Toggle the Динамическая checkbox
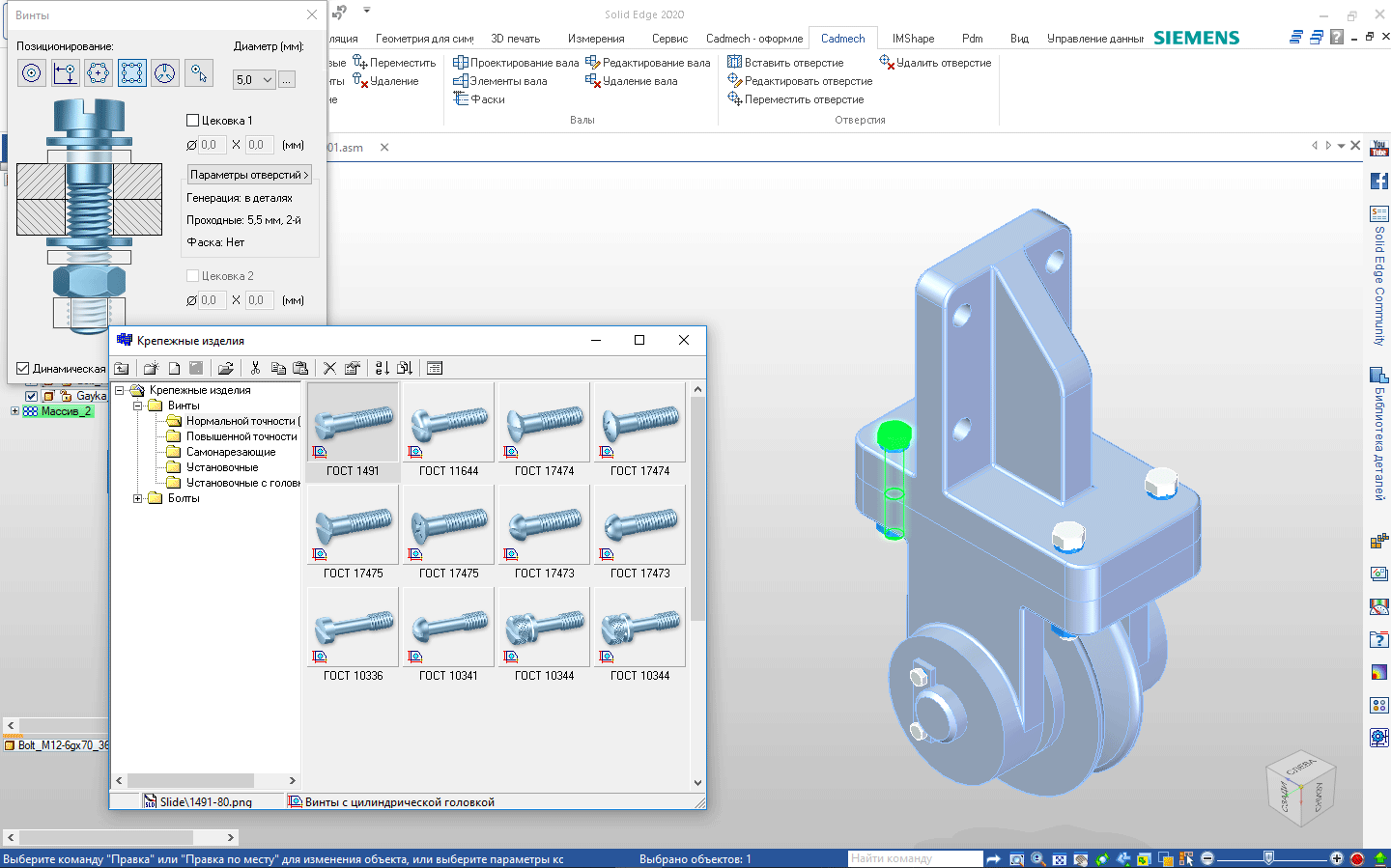1391x868 pixels. tap(23, 368)
